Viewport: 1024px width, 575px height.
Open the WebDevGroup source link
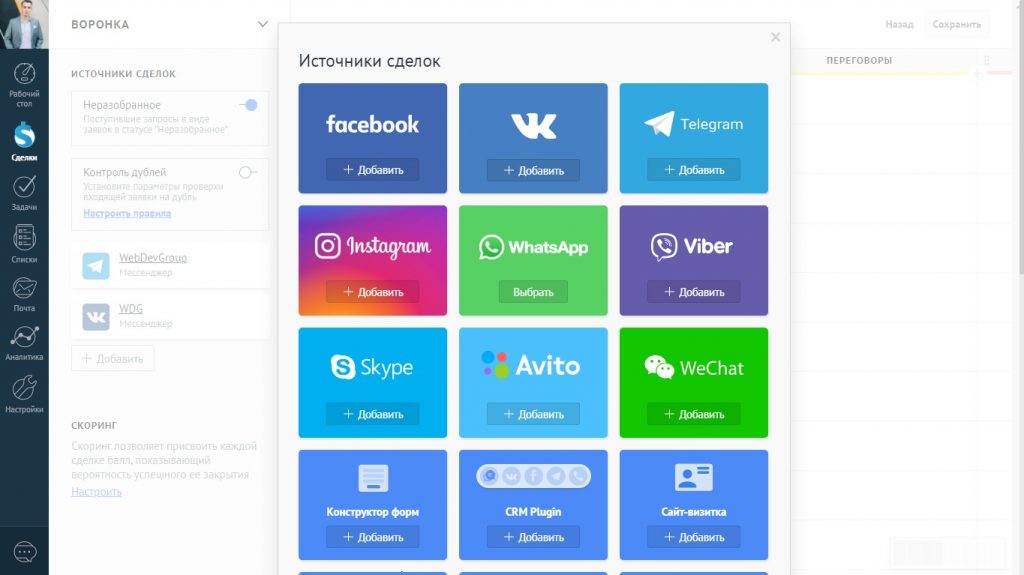[x=153, y=257]
